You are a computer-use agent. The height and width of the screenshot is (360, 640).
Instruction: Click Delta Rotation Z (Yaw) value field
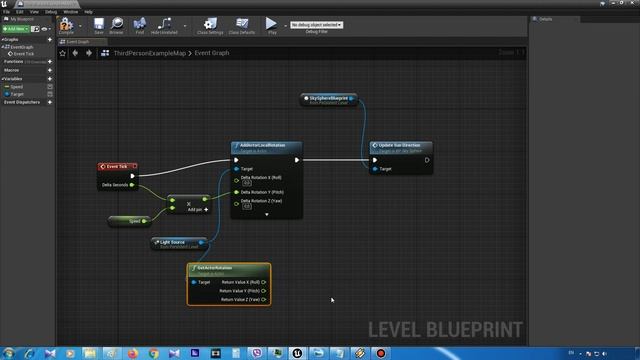[247, 206]
